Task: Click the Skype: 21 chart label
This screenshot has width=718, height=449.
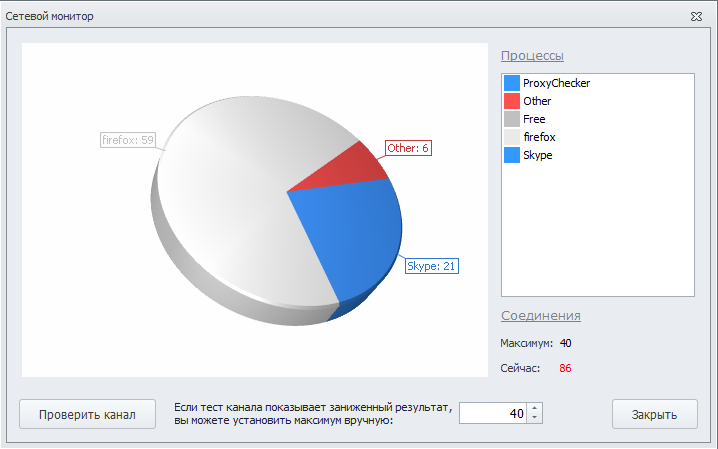Action: (431, 266)
